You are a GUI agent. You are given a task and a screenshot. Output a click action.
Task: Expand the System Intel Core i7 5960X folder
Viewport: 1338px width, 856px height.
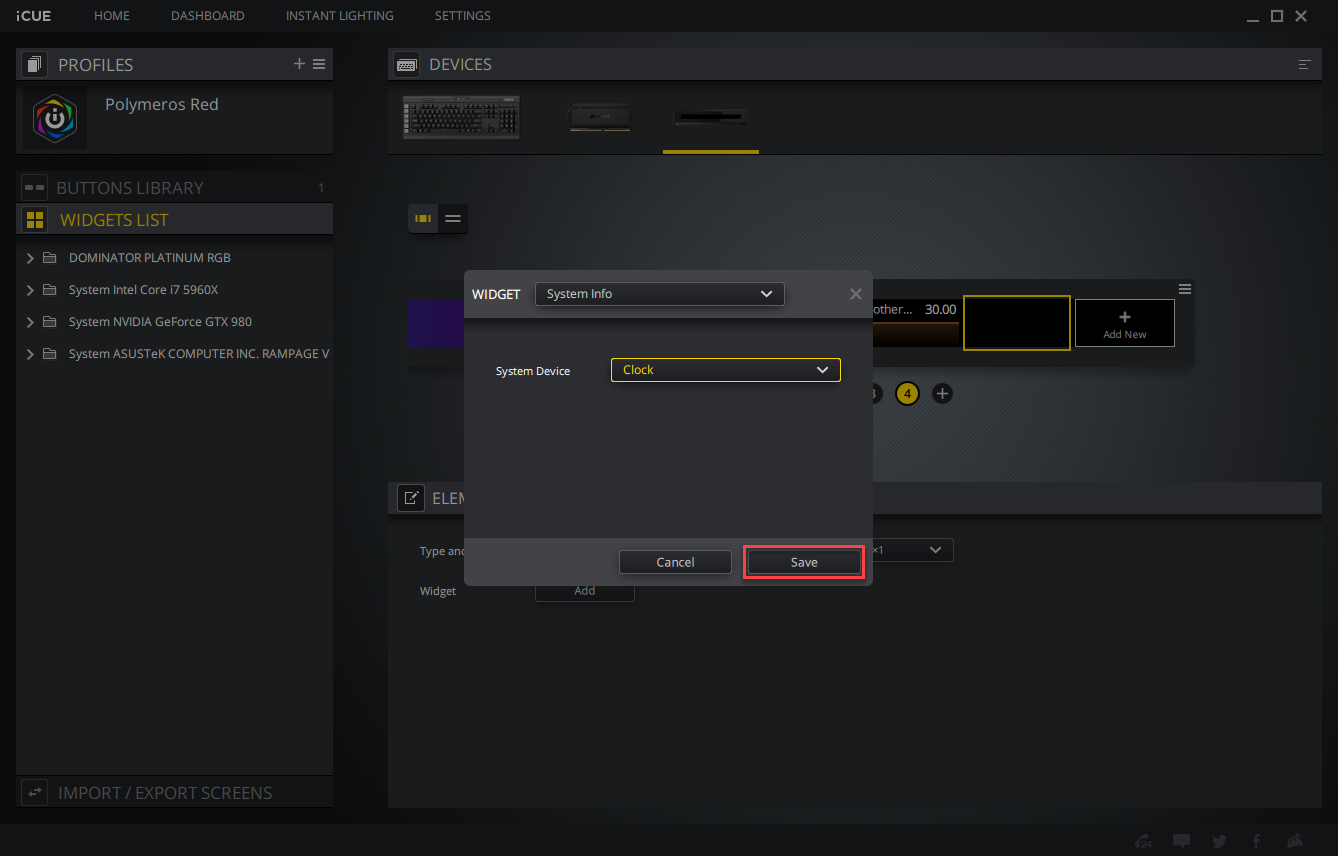(30, 290)
